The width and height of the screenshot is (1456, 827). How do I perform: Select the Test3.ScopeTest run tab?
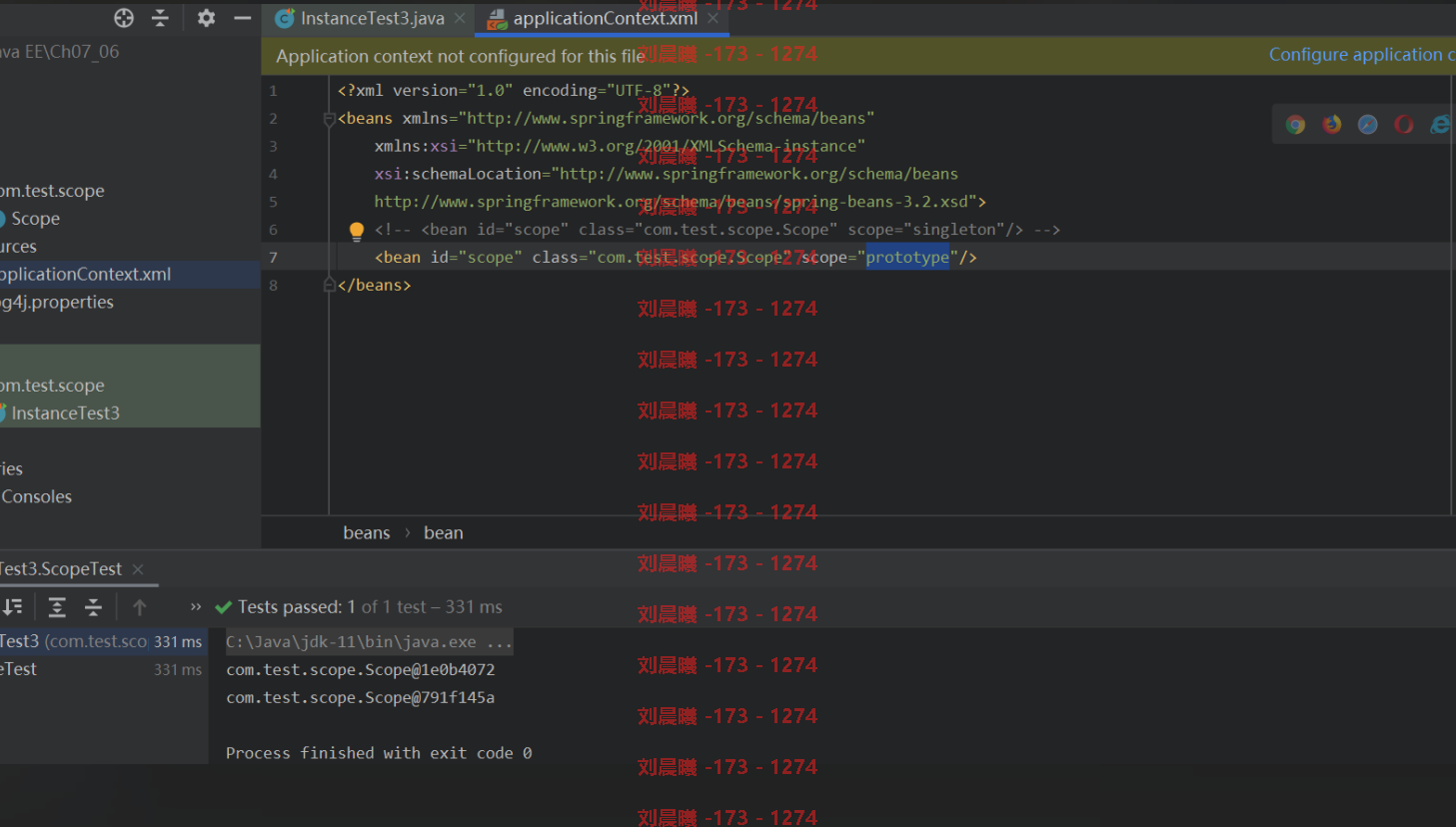click(61, 569)
